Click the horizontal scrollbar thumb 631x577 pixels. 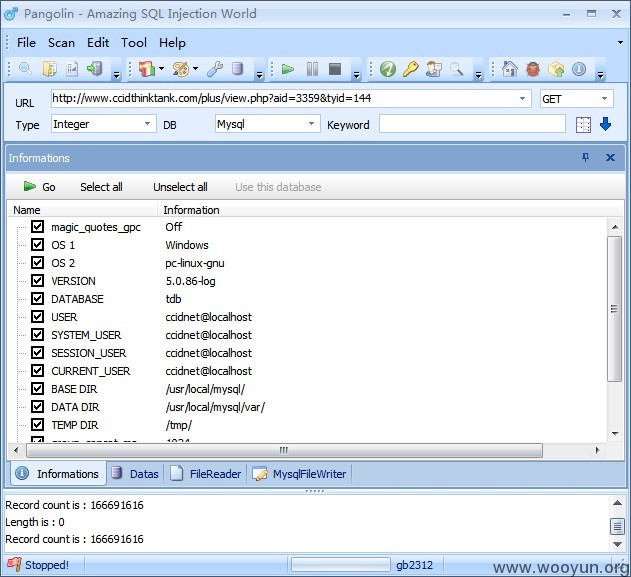[x=284, y=450]
